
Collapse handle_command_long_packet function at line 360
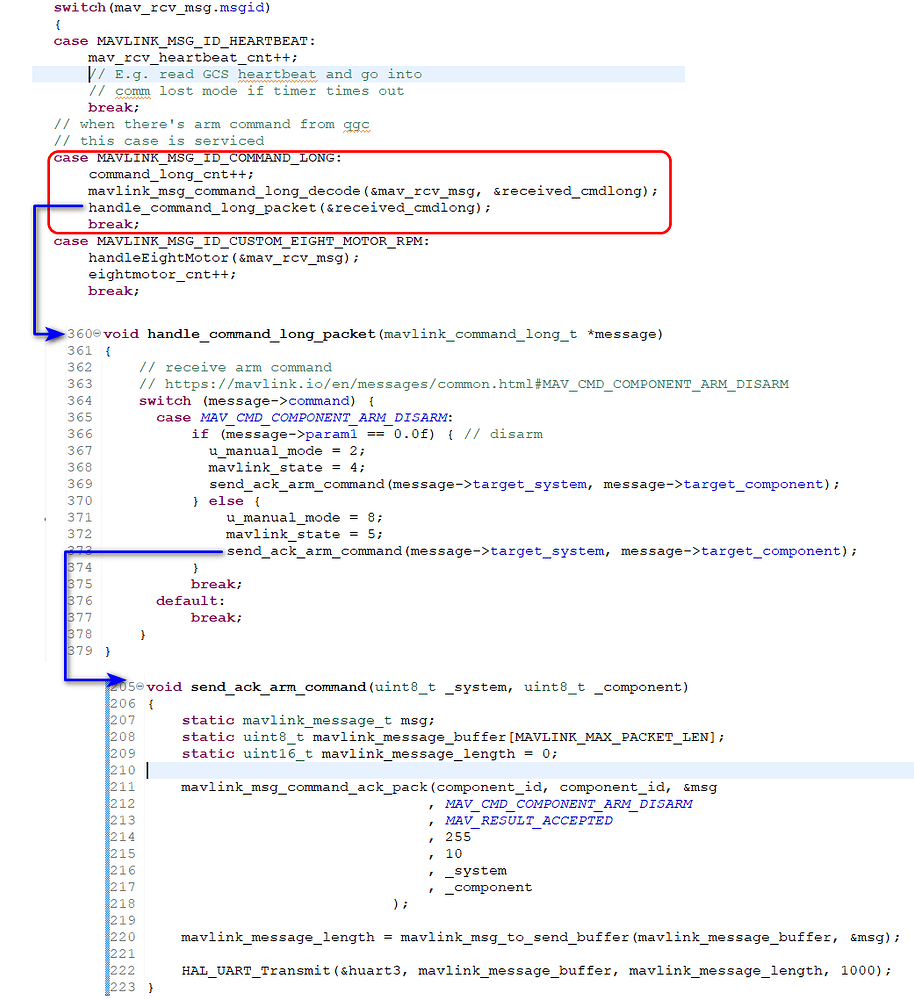(x=96, y=334)
